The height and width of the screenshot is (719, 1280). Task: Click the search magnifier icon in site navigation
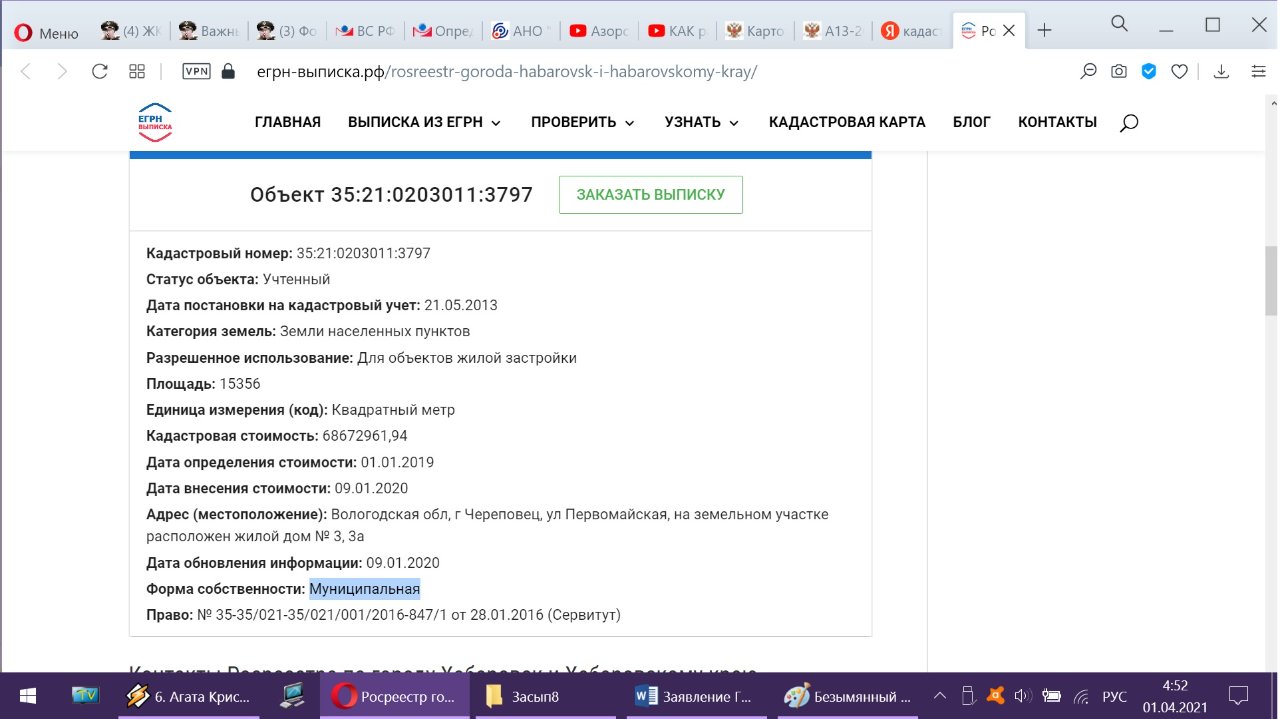(x=1129, y=123)
